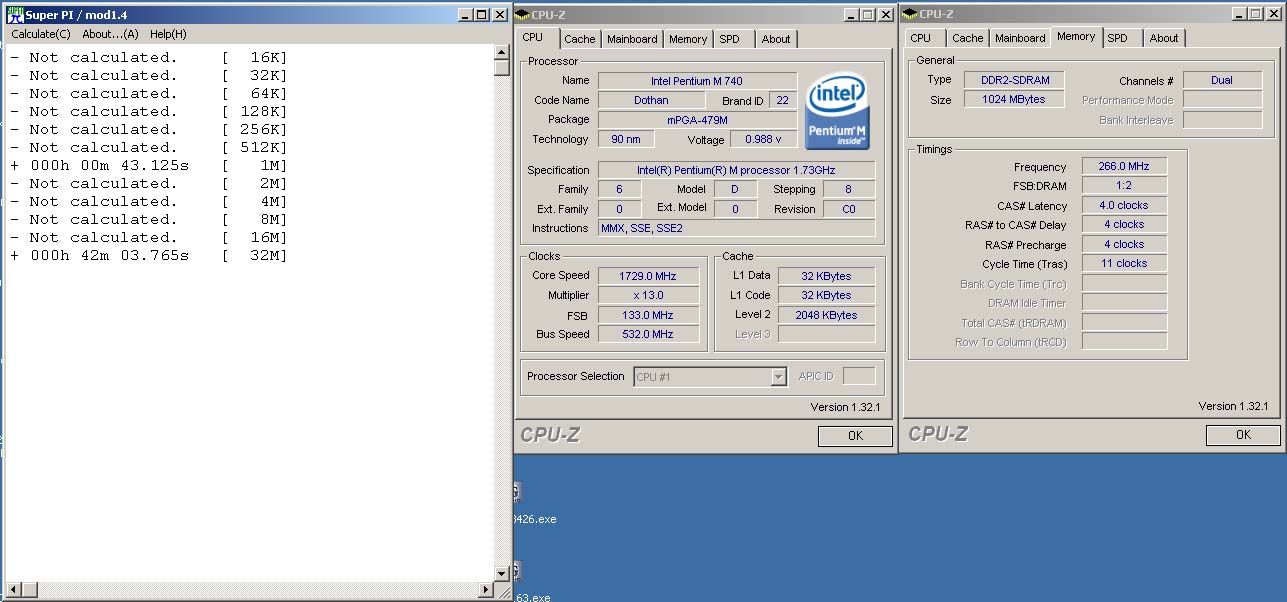Click the Core Speed 1729.0 MHz value
This screenshot has height=602, width=1287.
click(x=648, y=275)
